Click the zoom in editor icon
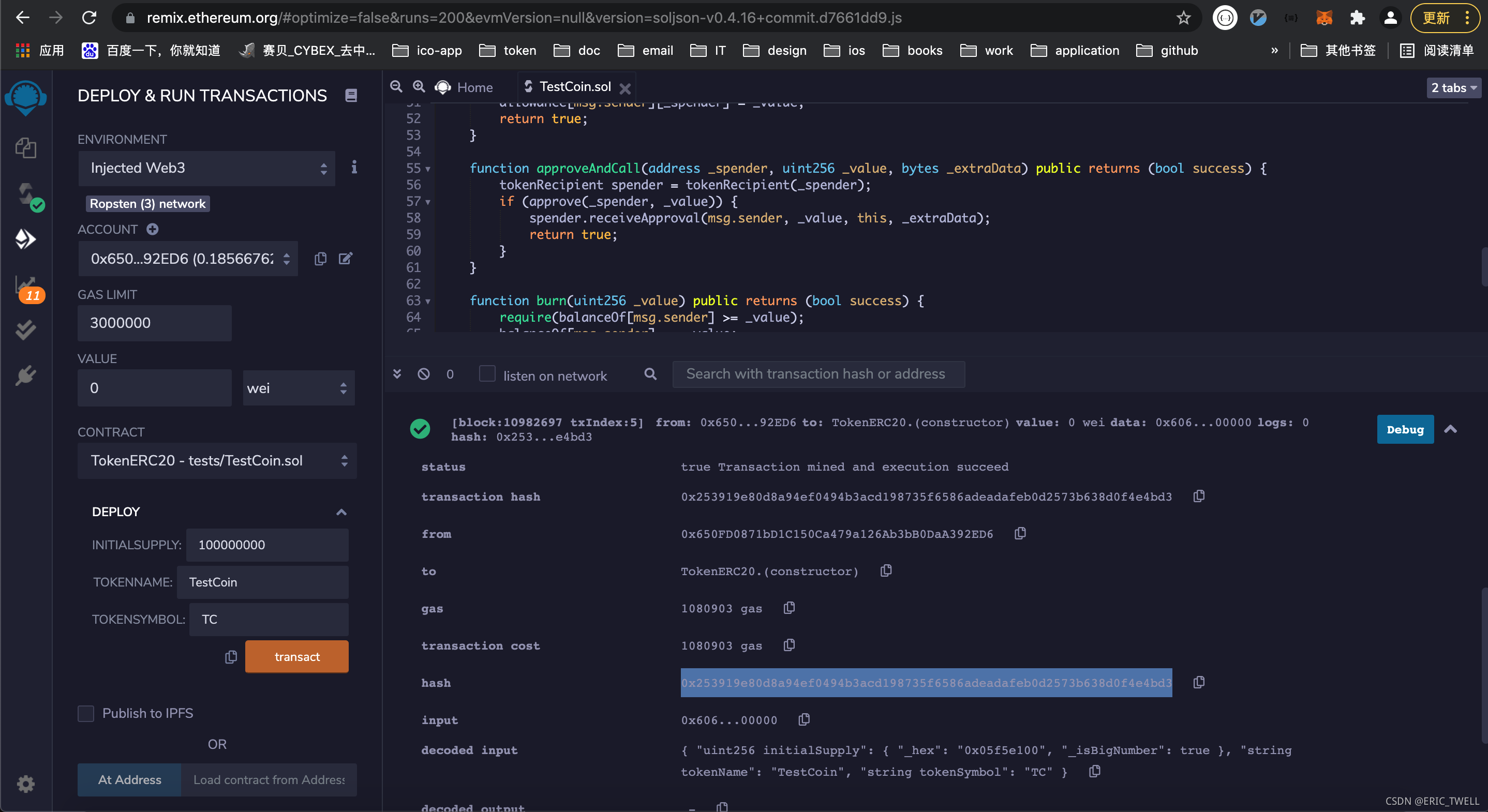 419,86
